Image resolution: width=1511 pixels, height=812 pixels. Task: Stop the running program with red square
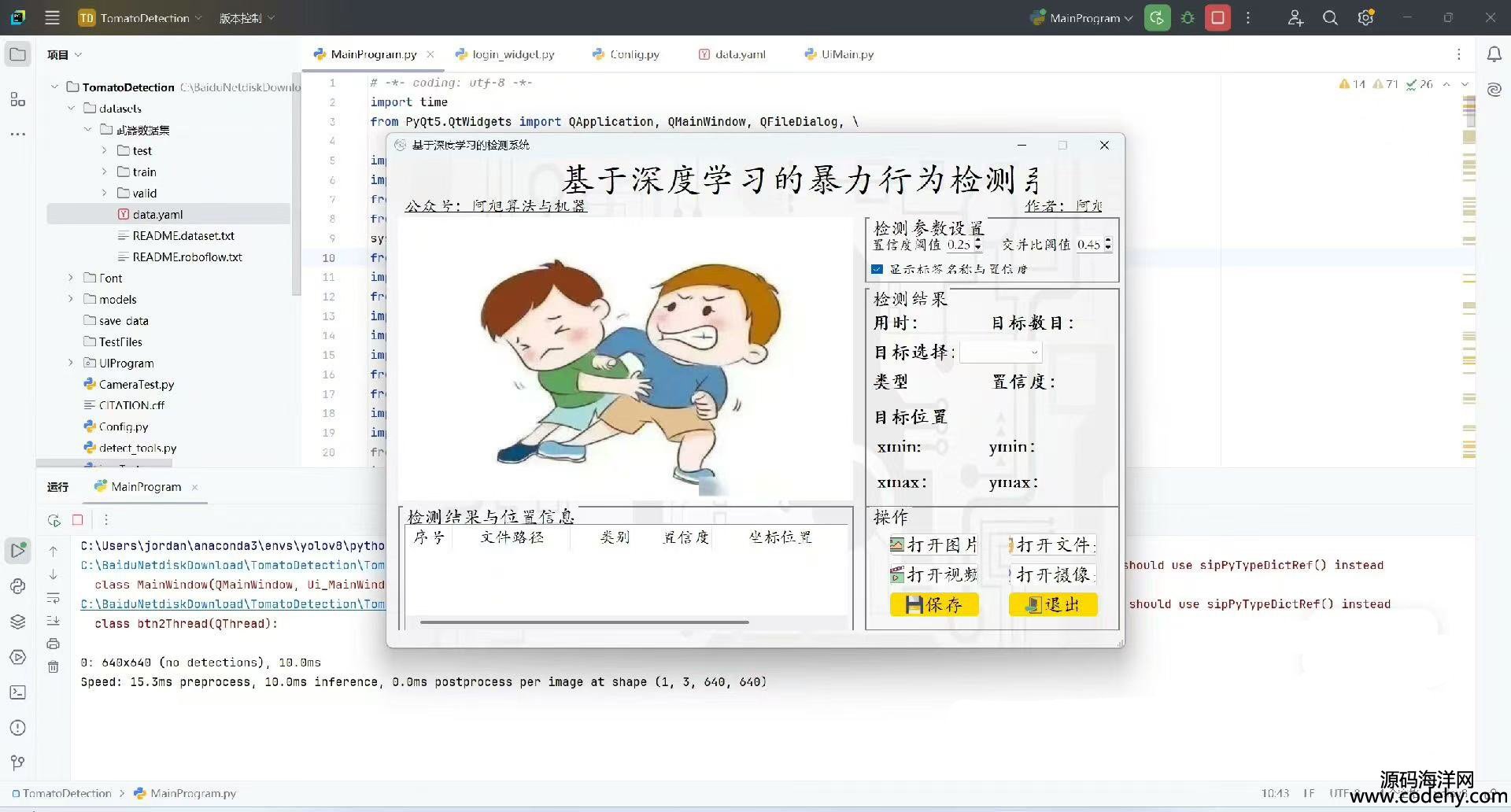pyautogui.click(x=1217, y=17)
